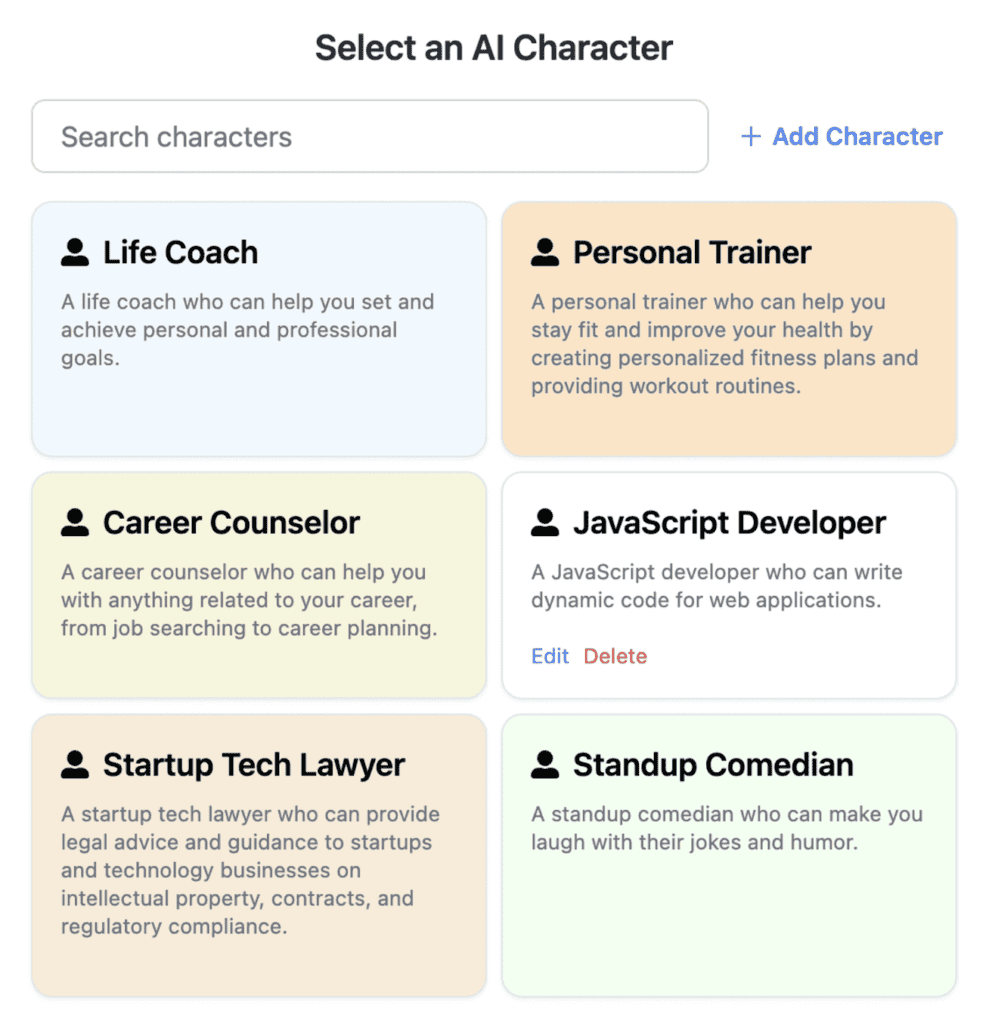Open the Add Character dialog

(x=842, y=136)
